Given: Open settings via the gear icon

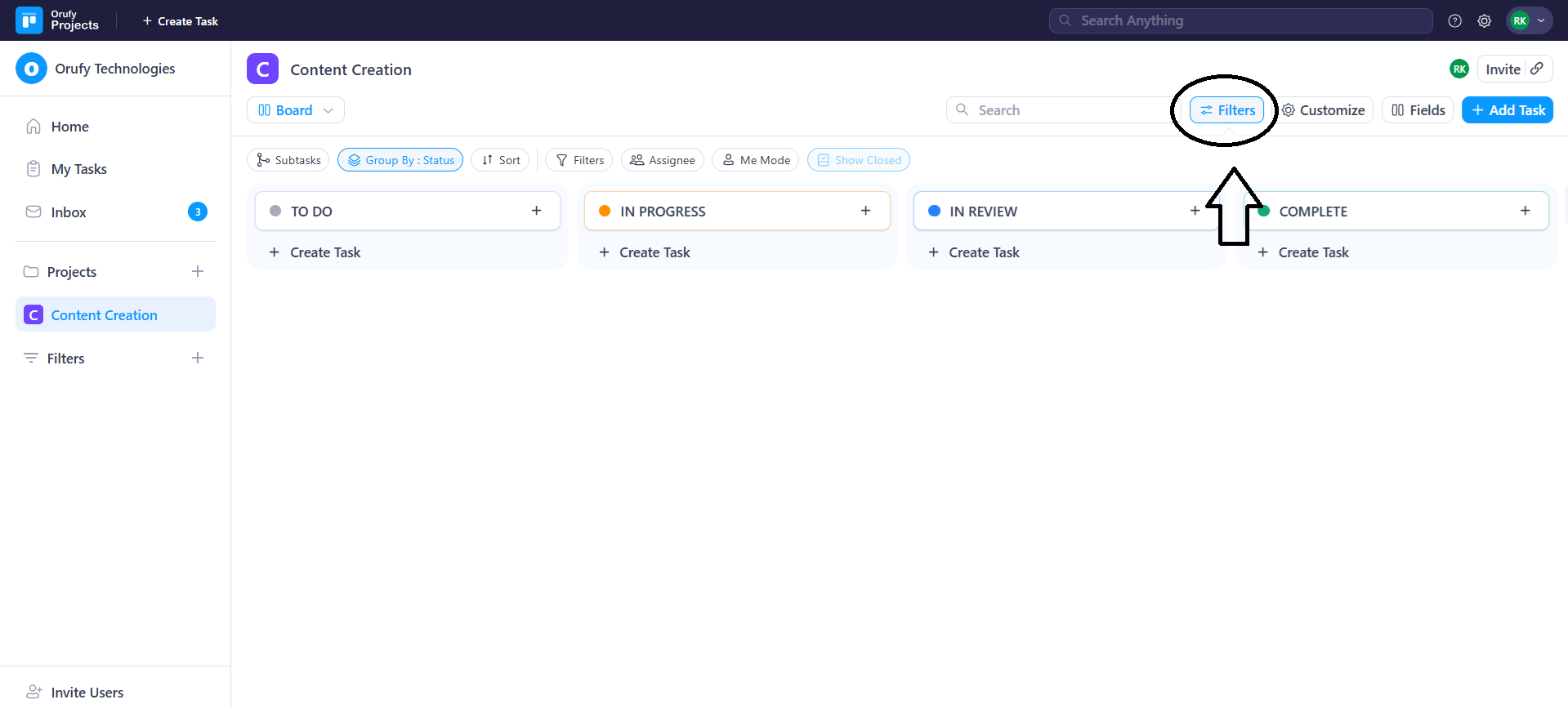Looking at the screenshot, I should coord(1484,21).
